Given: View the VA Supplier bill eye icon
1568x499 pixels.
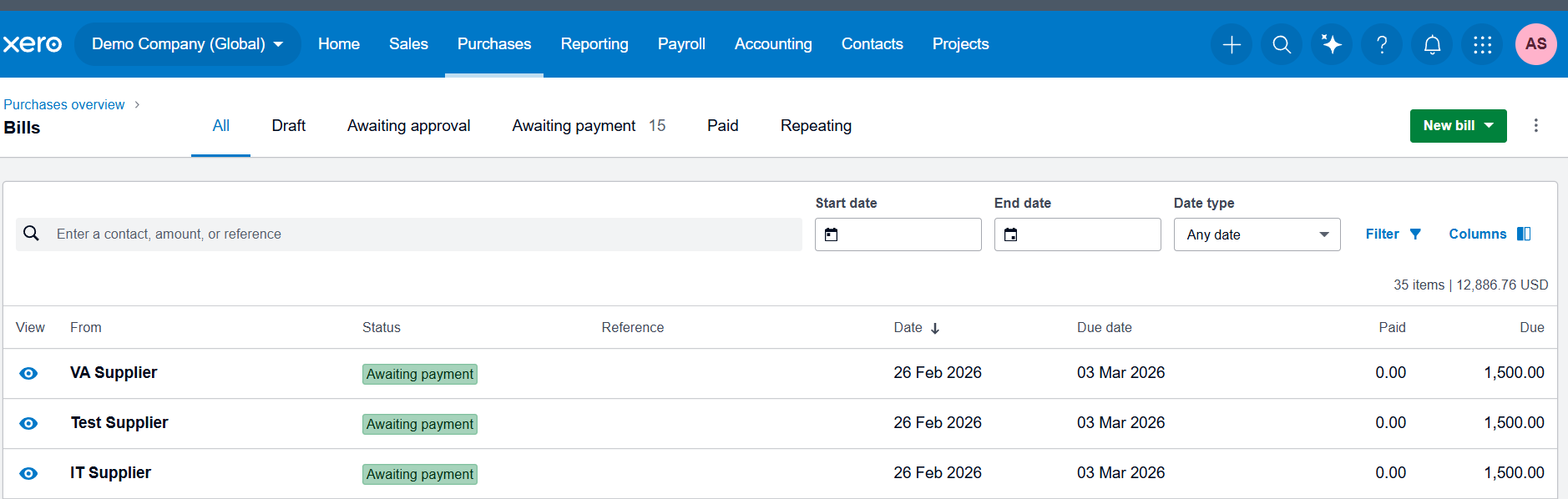Looking at the screenshot, I should [28, 373].
